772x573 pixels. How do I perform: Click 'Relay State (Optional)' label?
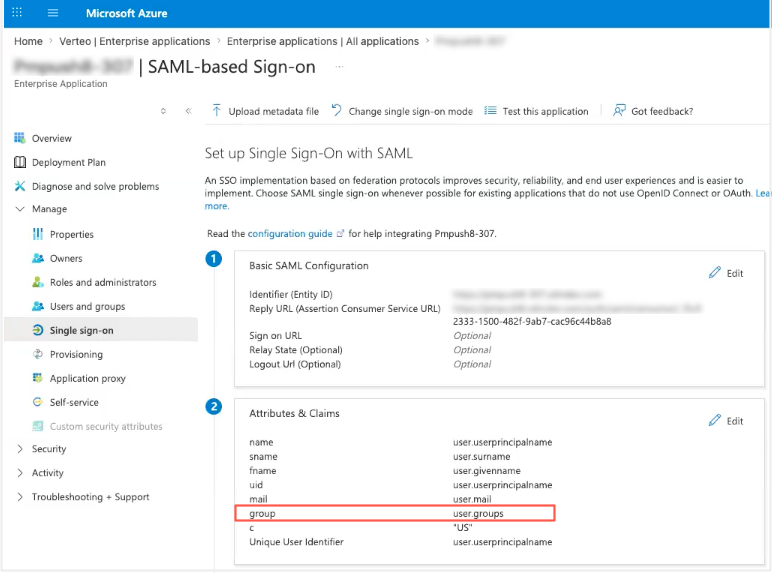coord(295,350)
